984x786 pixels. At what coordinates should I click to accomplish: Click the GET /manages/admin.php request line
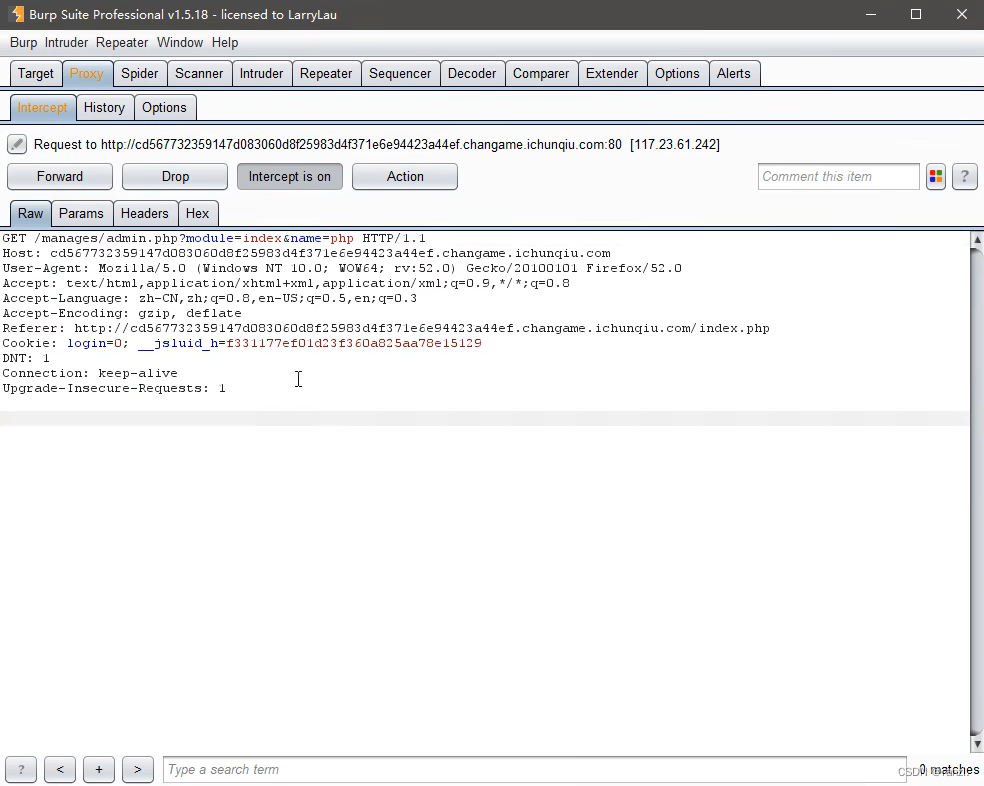click(214, 239)
